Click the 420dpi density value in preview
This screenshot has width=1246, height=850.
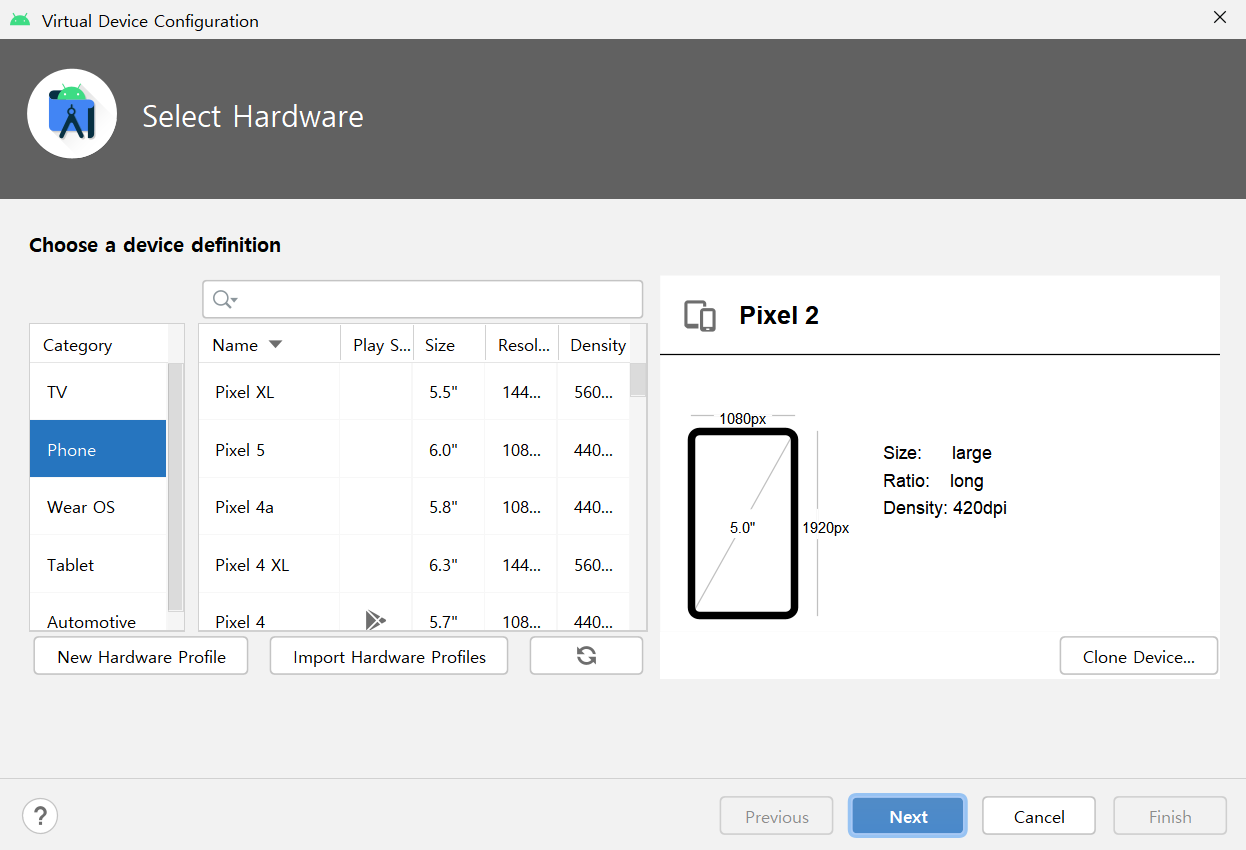tap(979, 508)
